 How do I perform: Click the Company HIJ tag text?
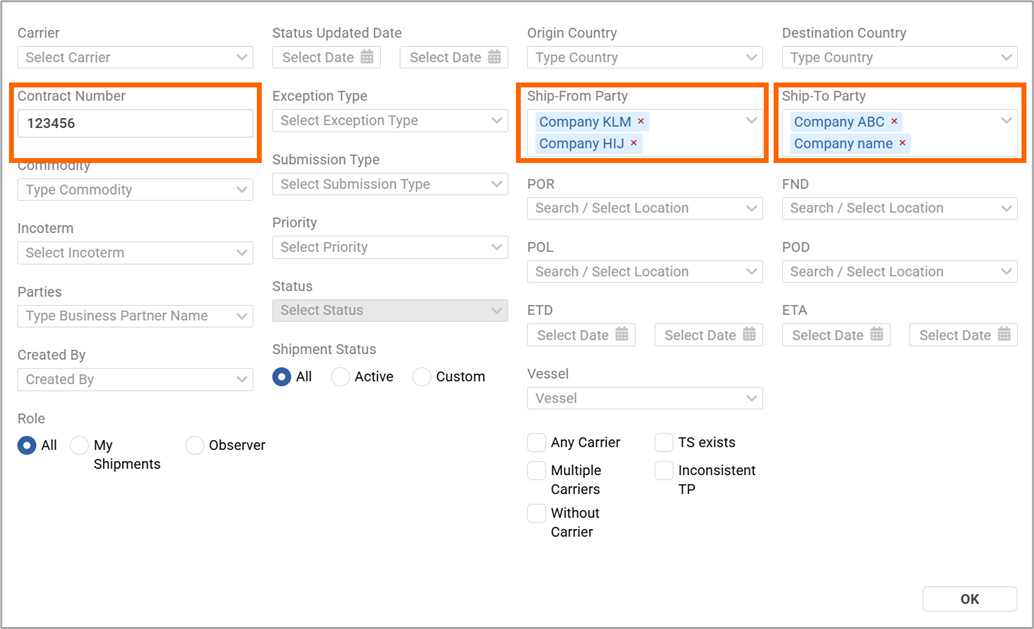pos(582,143)
